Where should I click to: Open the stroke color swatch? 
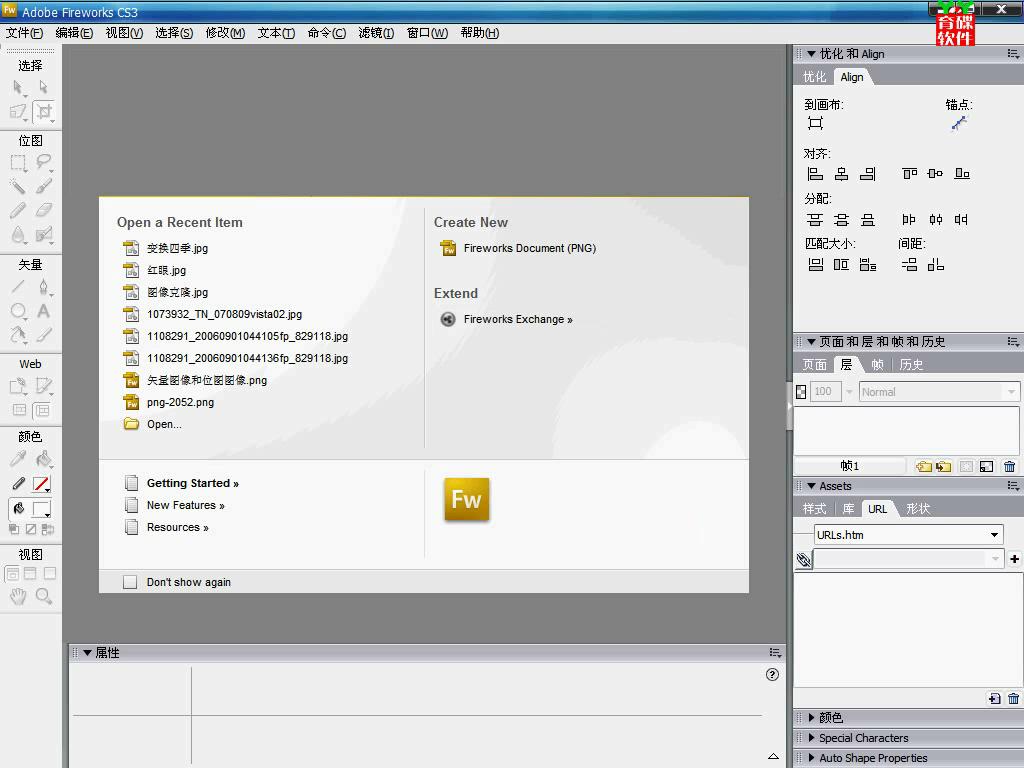pyautogui.click(x=41, y=484)
